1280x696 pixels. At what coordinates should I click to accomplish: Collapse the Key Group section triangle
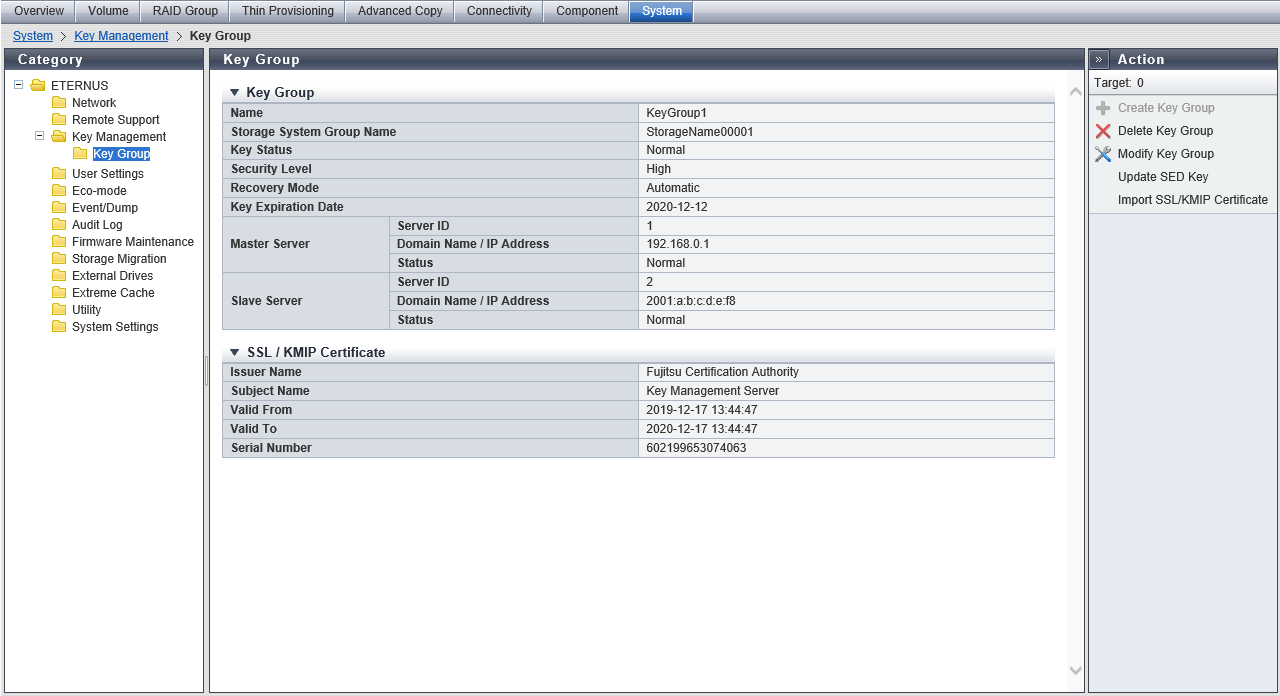point(235,93)
